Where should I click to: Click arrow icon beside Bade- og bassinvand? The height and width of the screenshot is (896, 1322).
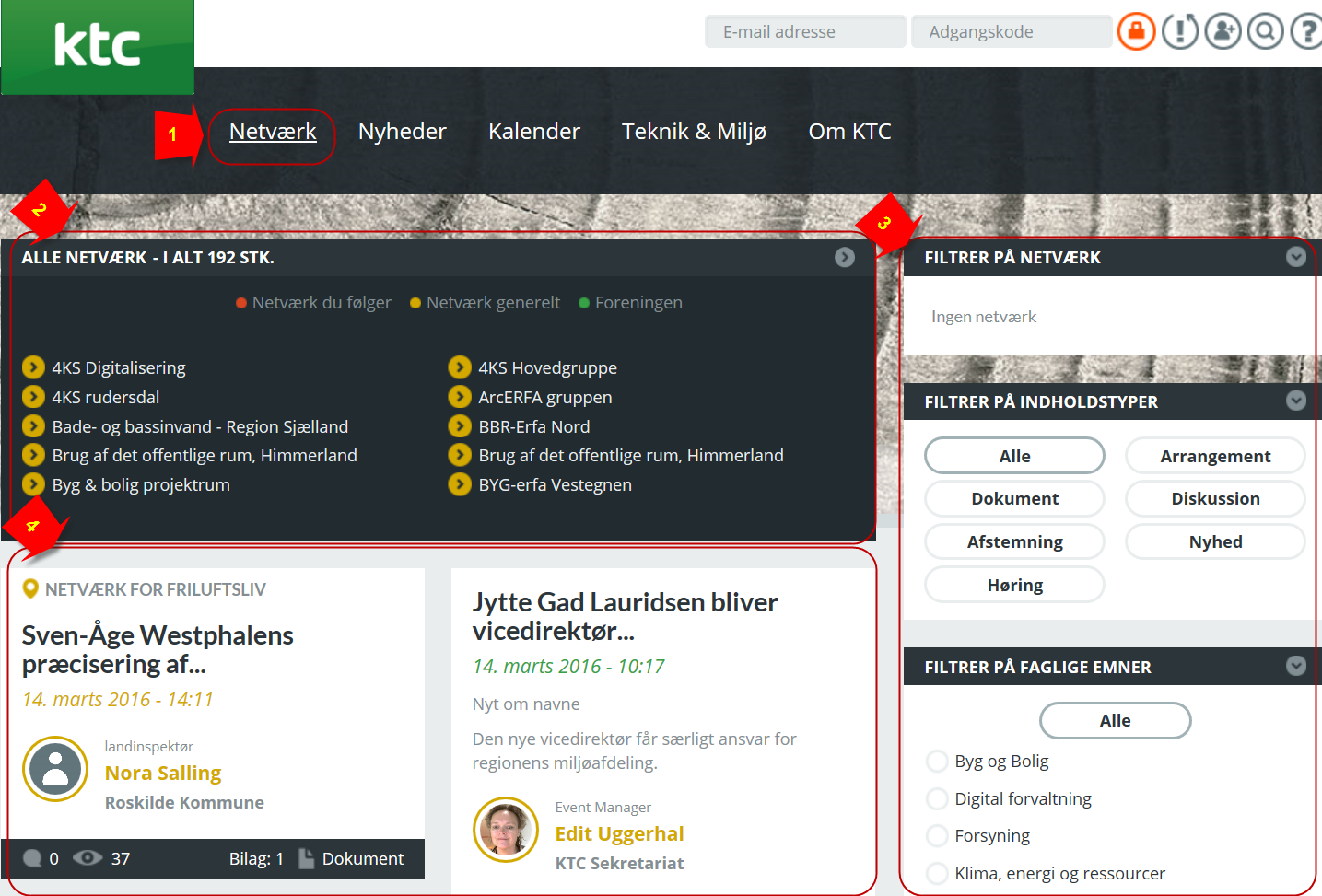coord(33,426)
